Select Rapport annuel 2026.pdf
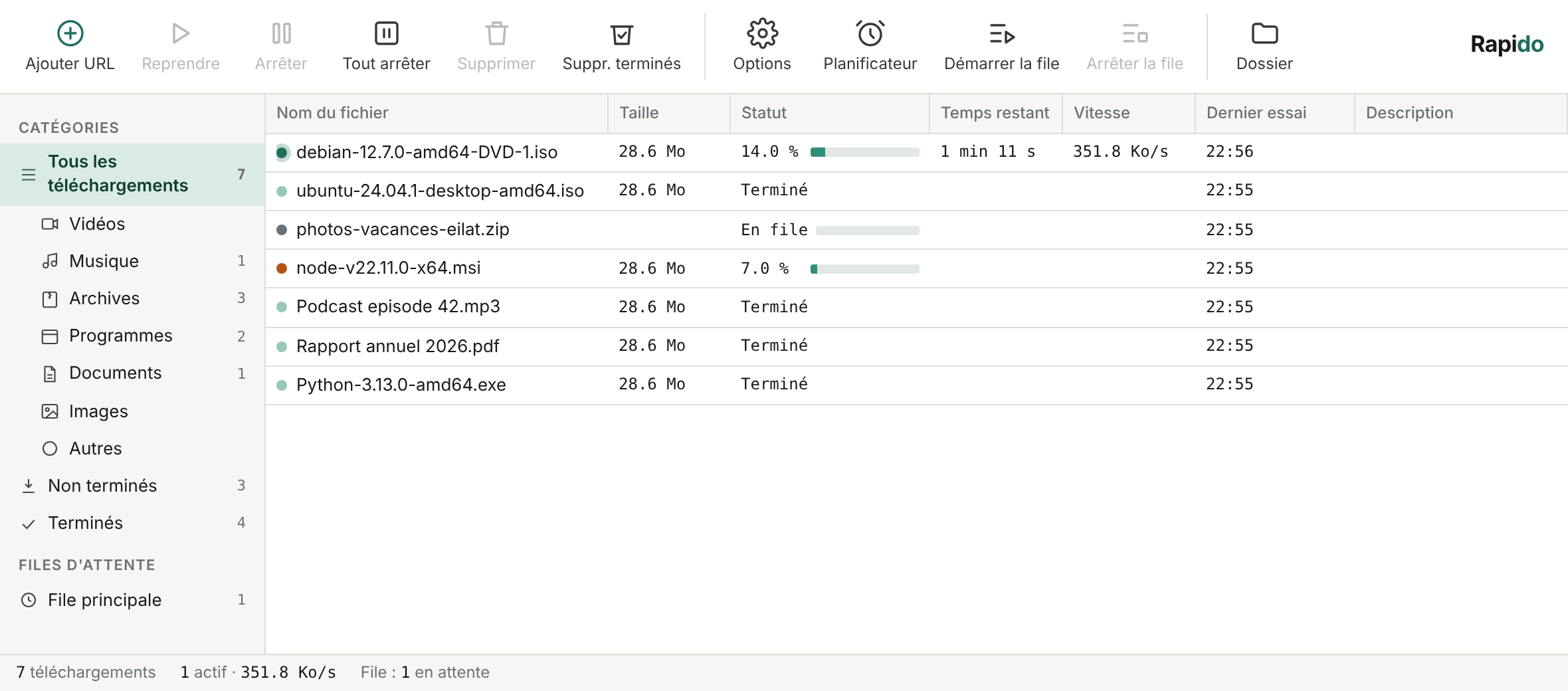 click(917, 346)
